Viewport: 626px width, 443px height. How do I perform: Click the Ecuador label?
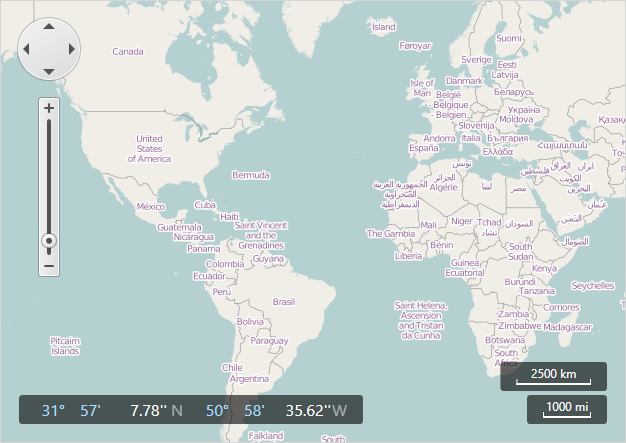209,276
